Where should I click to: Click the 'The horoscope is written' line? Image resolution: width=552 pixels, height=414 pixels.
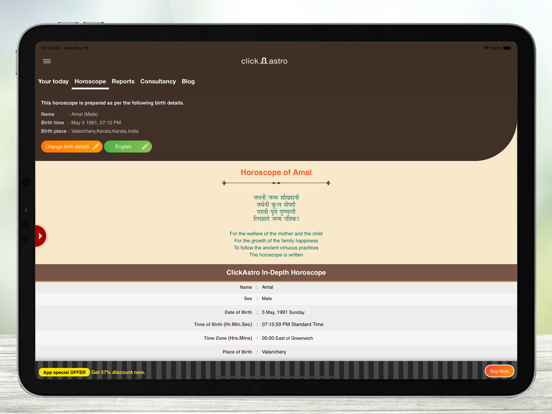point(276,255)
